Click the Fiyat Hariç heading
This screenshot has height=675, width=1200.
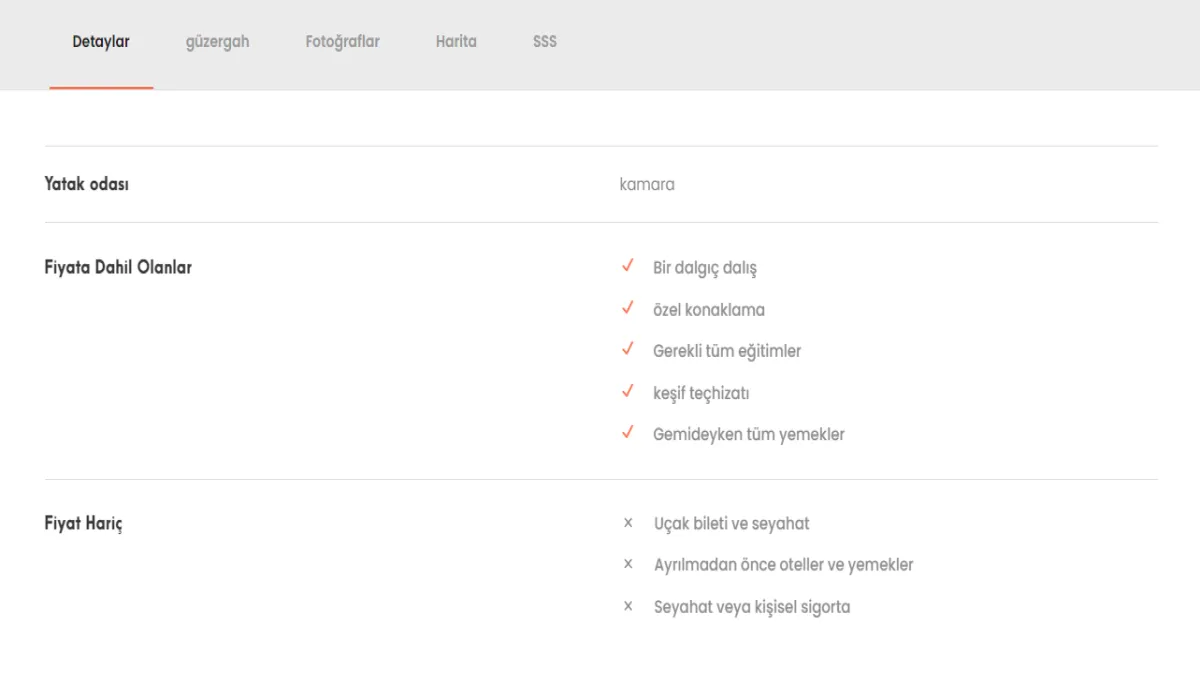coord(84,524)
